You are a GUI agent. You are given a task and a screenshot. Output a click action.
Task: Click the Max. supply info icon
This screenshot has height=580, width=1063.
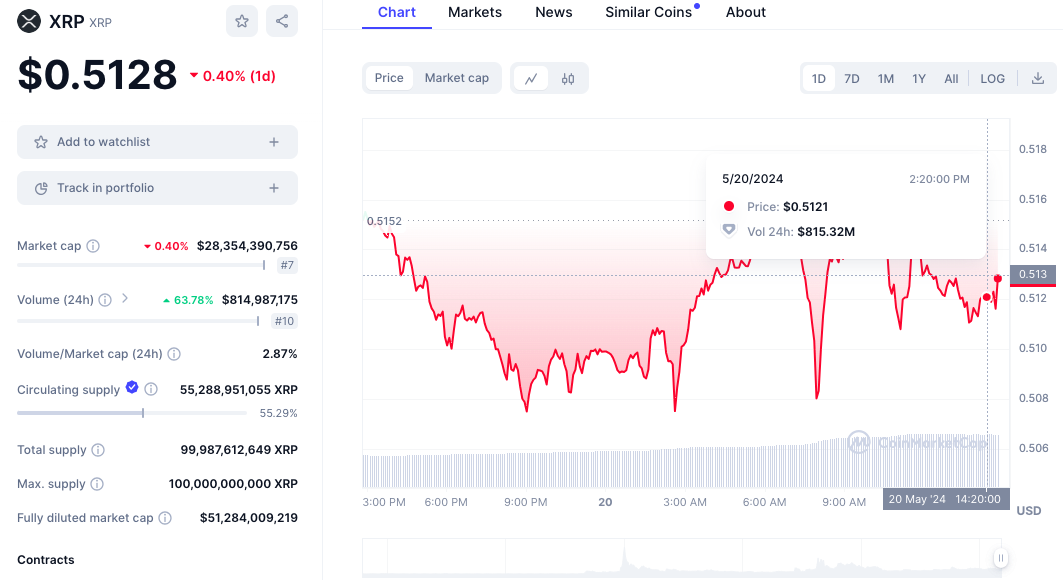point(99,483)
